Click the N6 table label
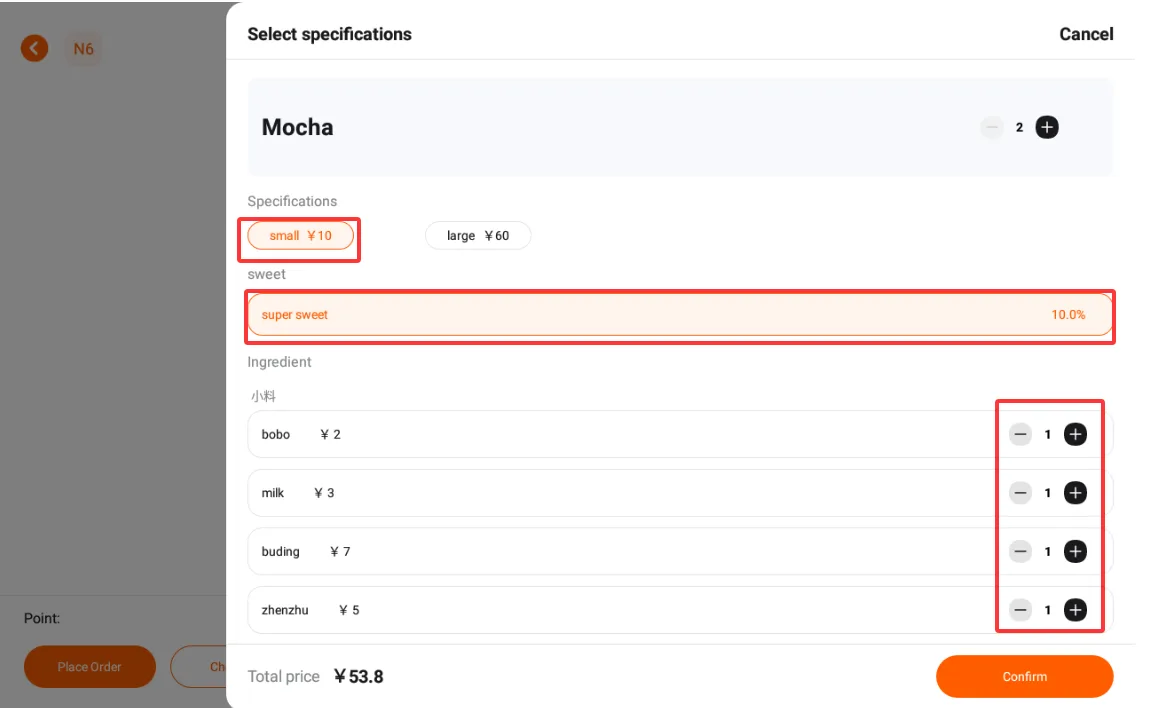The width and height of the screenshot is (1150, 708). (x=84, y=48)
